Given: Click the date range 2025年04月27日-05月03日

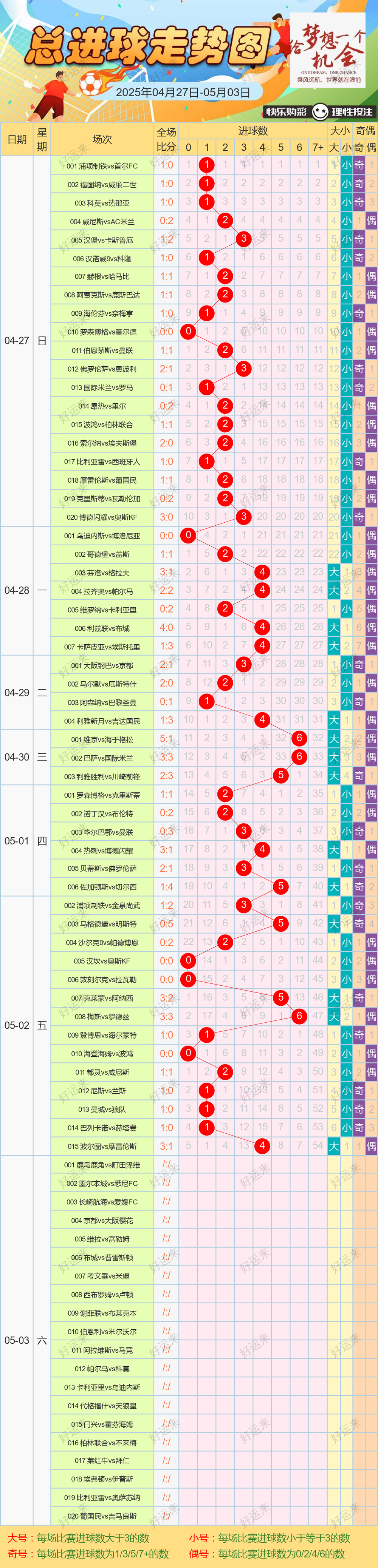Looking at the screenshot, I should pyautogui.click(x=183, y=93).
